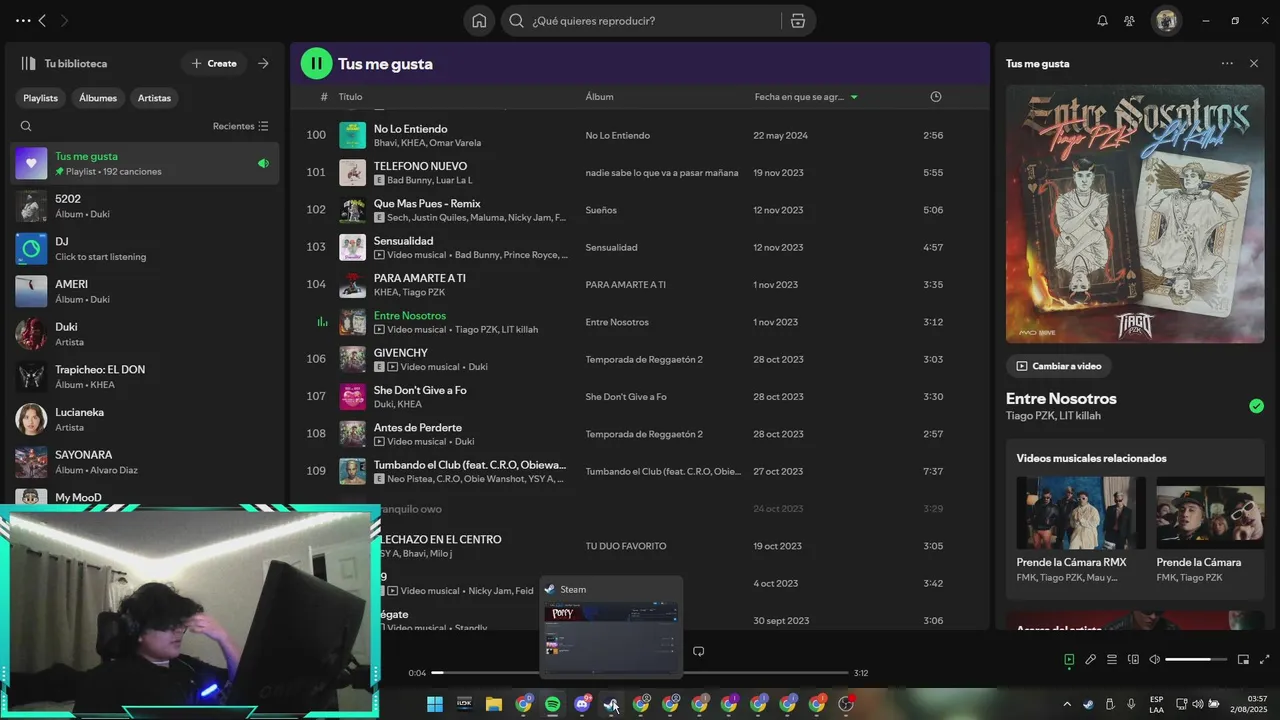Enter full screen with the expand icon
The width and height of the screenshot is (1280, 720).
(1264, 659)
